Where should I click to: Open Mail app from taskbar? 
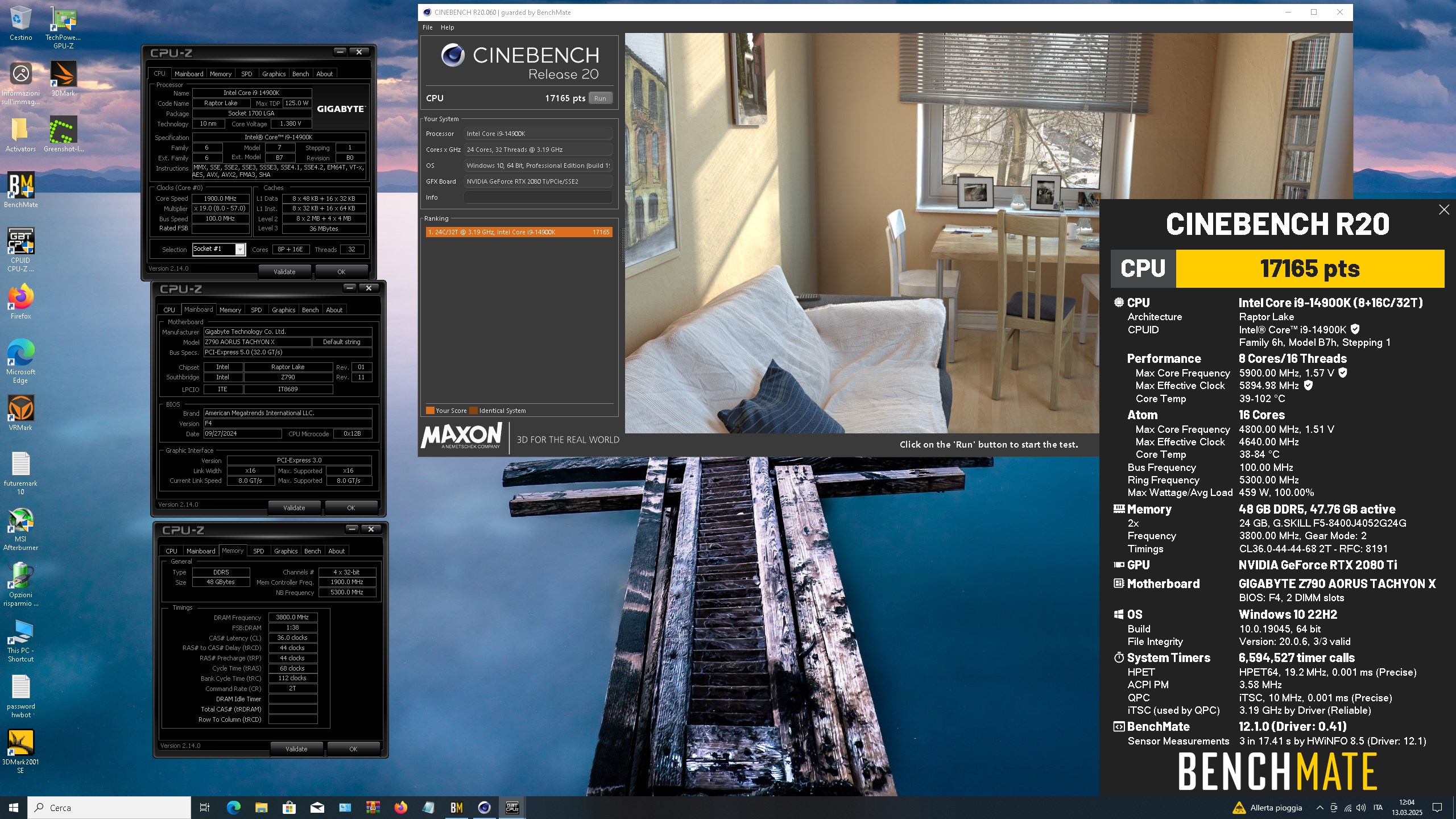coord(317,808)
